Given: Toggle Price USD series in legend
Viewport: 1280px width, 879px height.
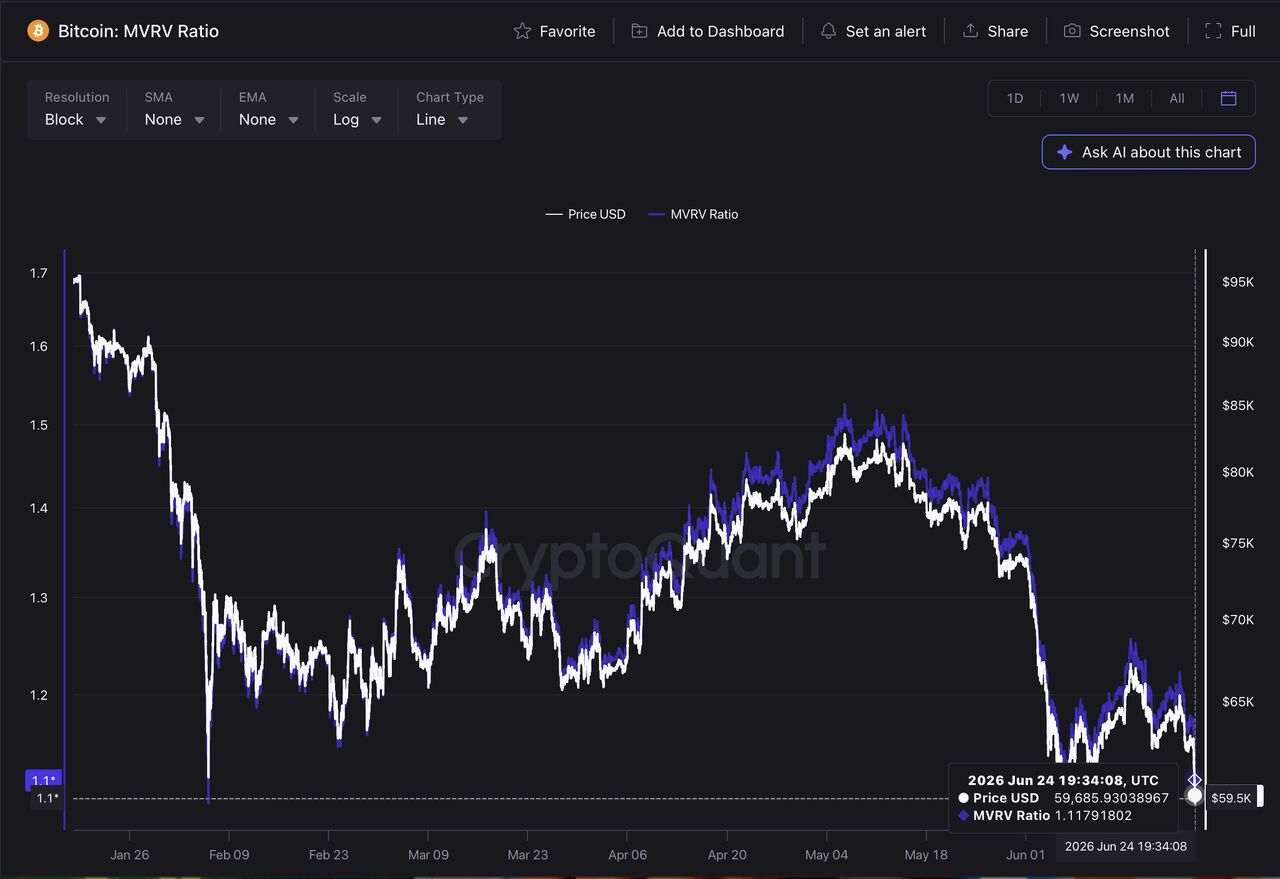Looking at the screenshot, I should point(586,214).
